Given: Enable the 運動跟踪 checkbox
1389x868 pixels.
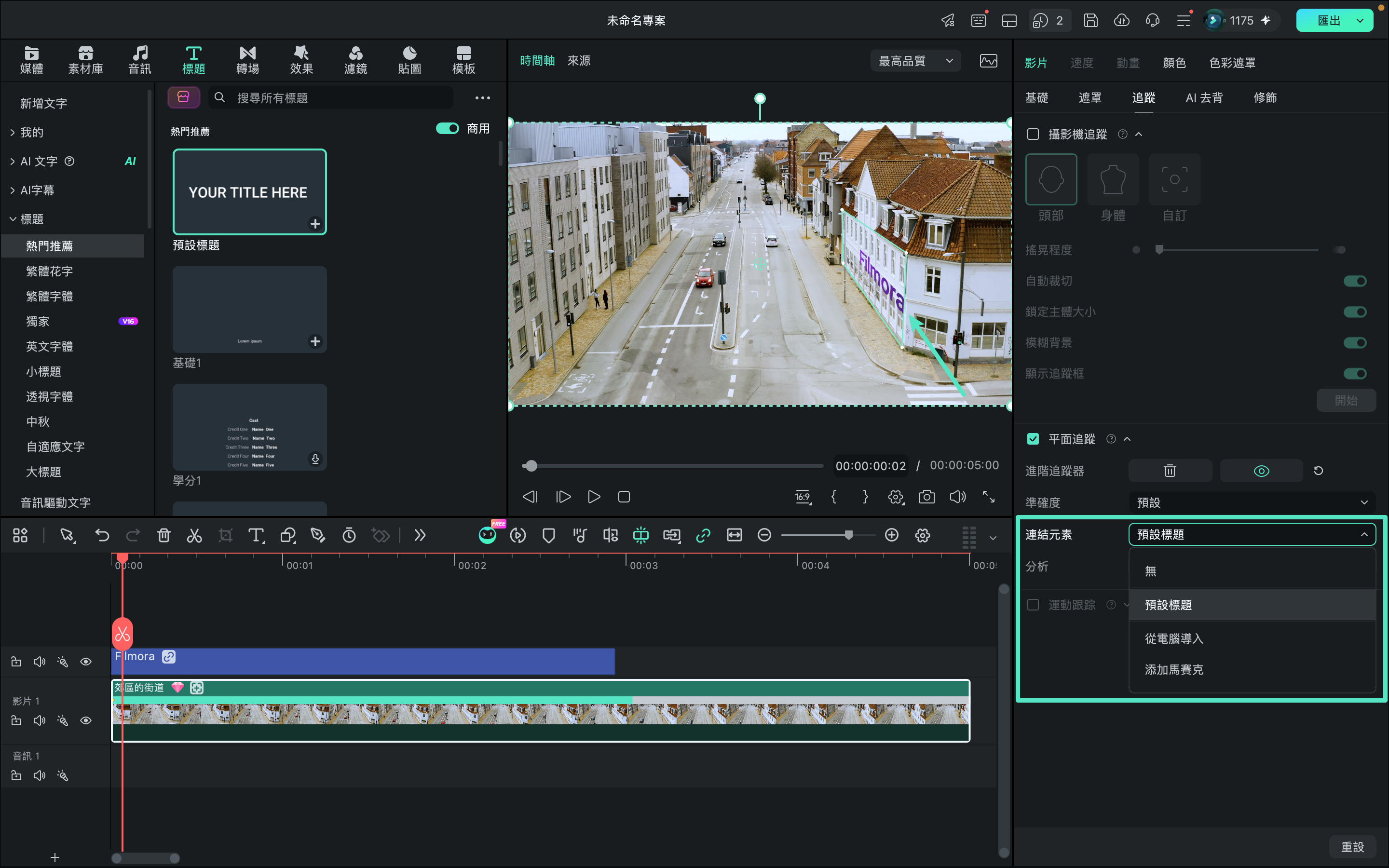Looking at the screenshot, I should tap(1033, 605).
